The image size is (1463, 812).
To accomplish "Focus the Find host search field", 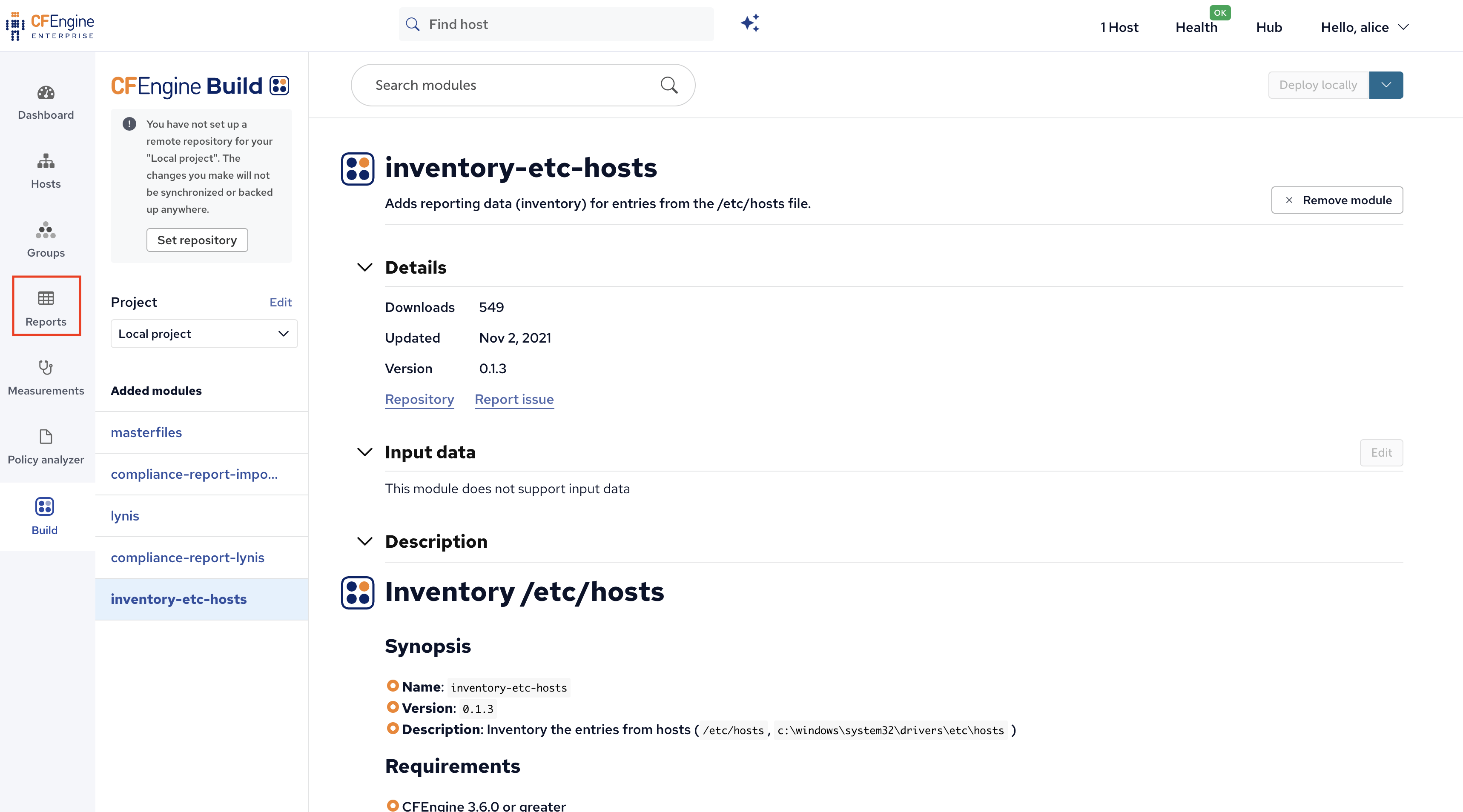I will (x=556, y=24).
